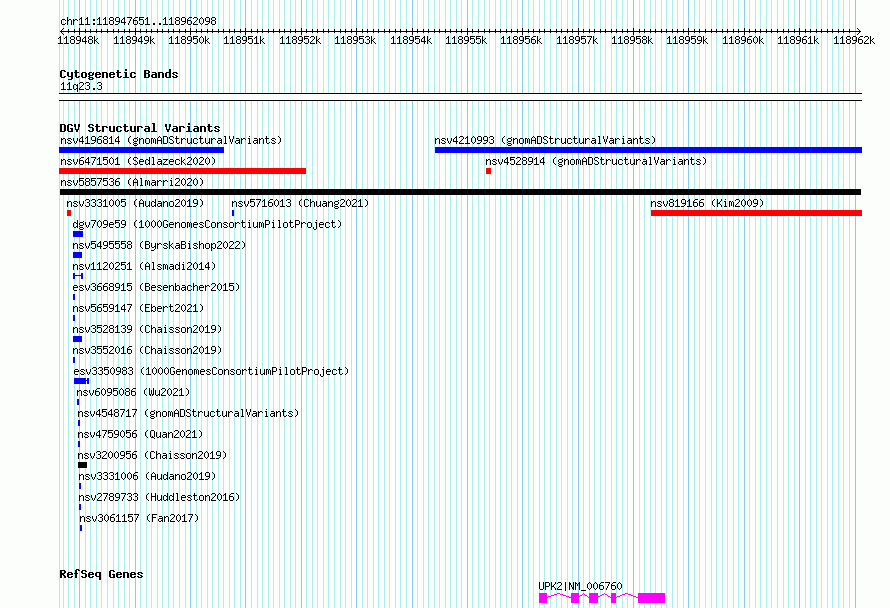Click the red nsv819166 variant bar

pos(756,213)
